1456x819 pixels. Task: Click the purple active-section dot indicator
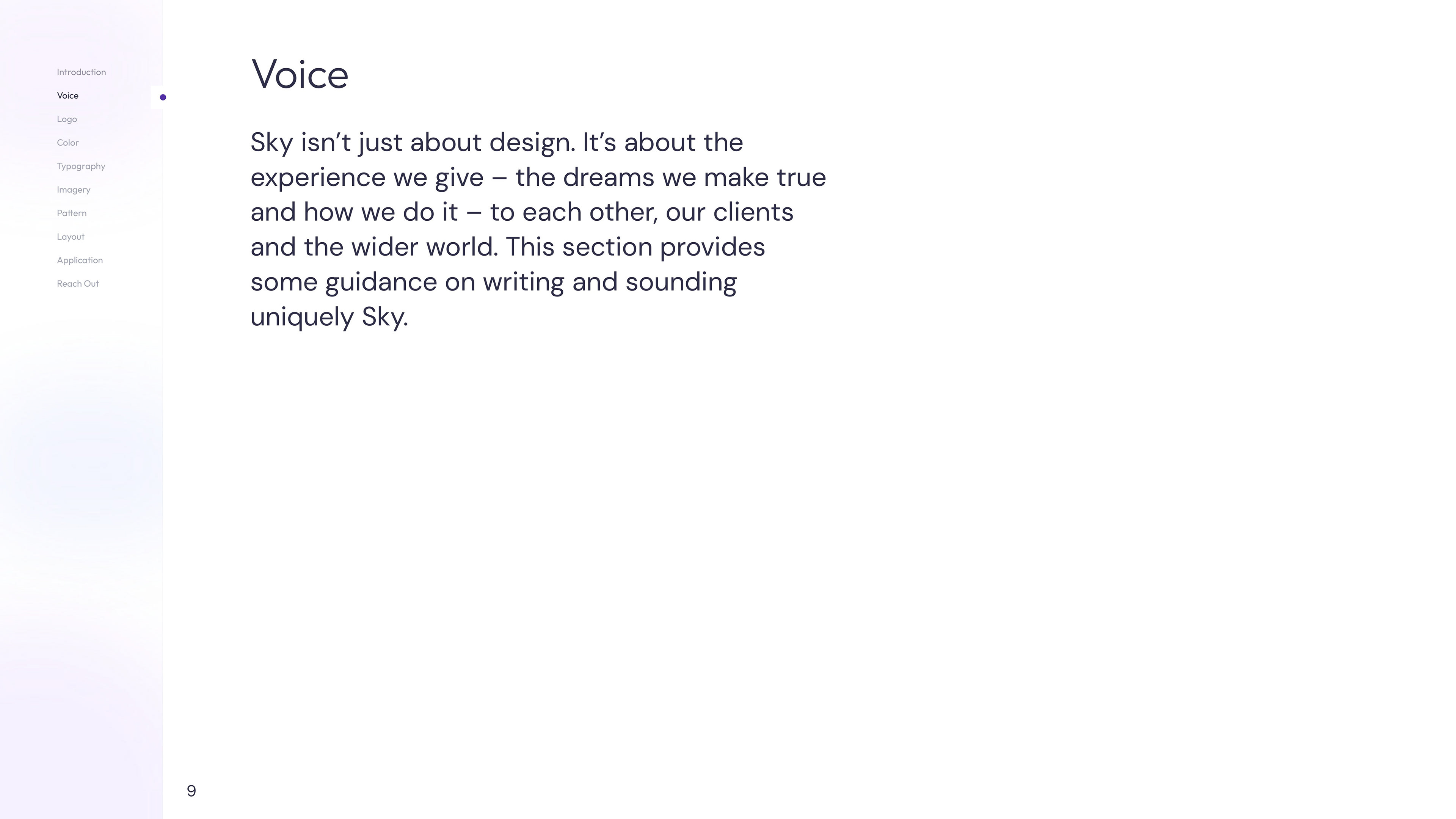(163, 97)
